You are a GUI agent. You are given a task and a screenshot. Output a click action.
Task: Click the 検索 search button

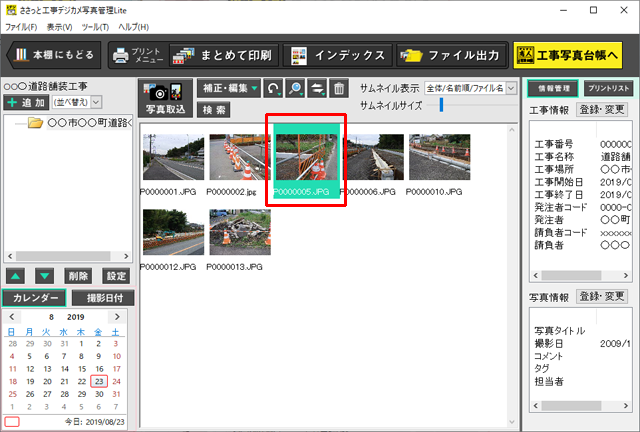point(214,110)
